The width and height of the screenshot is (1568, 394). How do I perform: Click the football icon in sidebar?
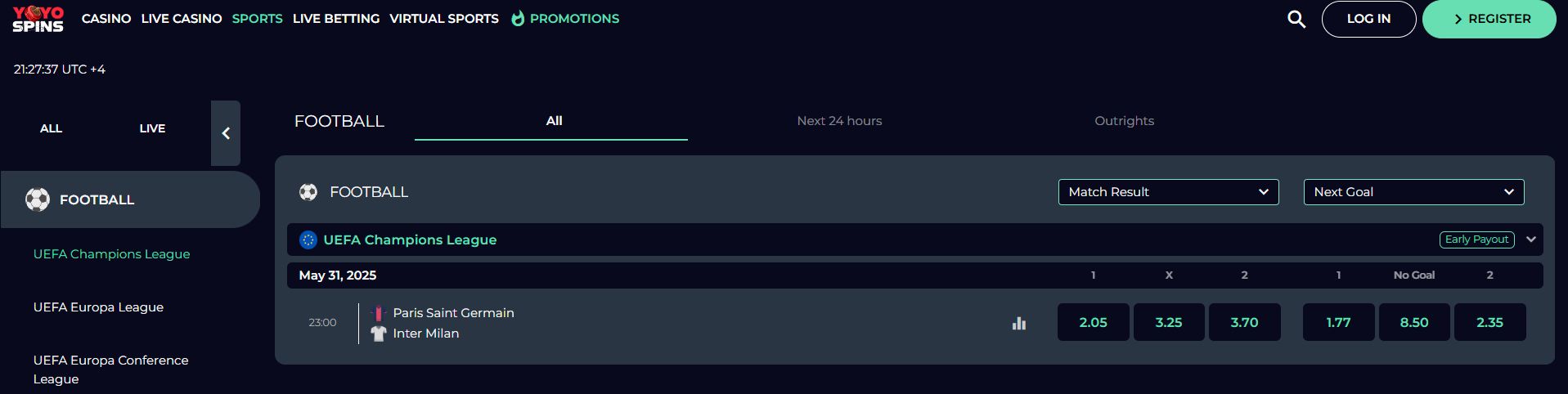[x=38, y=199]
